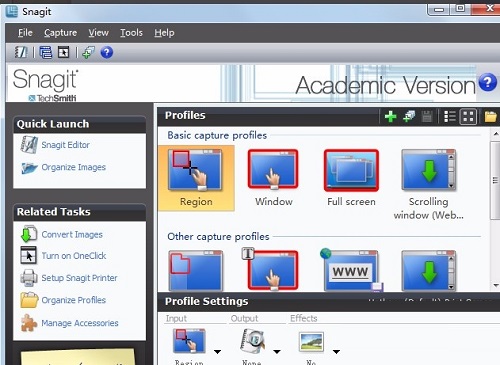Select the Region capture profile
Viewport: 500px width, 365px height.
(196, 178)
